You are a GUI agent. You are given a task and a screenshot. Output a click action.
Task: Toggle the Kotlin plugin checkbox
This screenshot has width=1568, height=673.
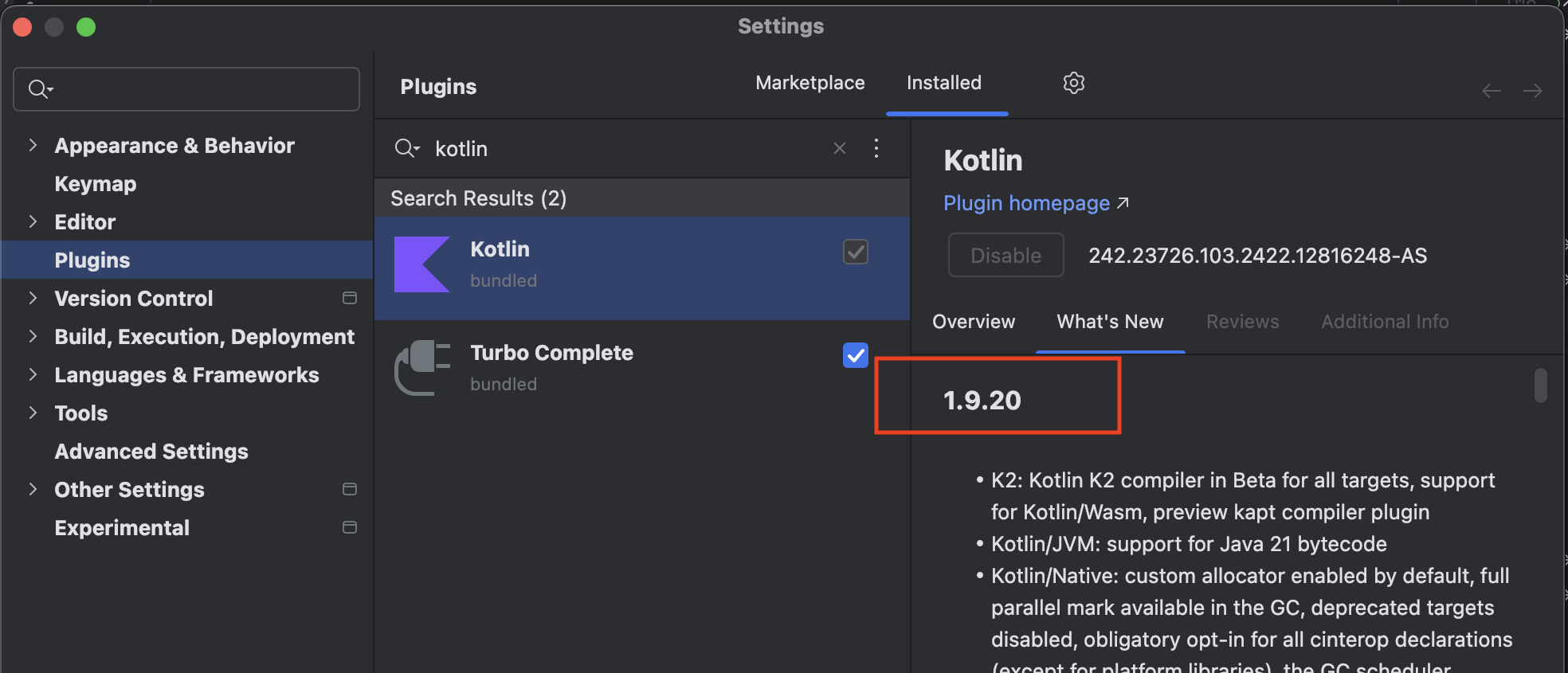click(856, 252)
